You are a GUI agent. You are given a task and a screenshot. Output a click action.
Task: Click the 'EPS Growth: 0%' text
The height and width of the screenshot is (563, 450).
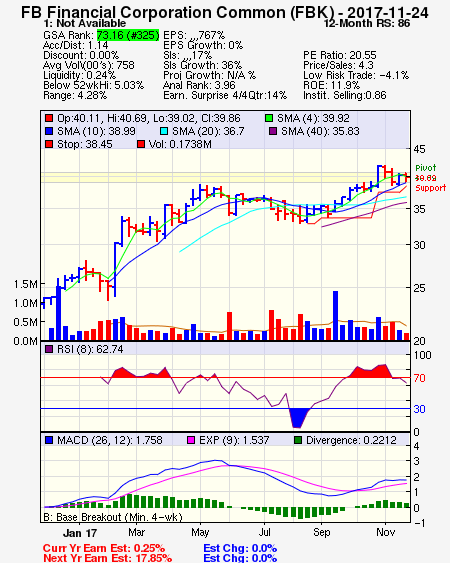coord(203,45)
